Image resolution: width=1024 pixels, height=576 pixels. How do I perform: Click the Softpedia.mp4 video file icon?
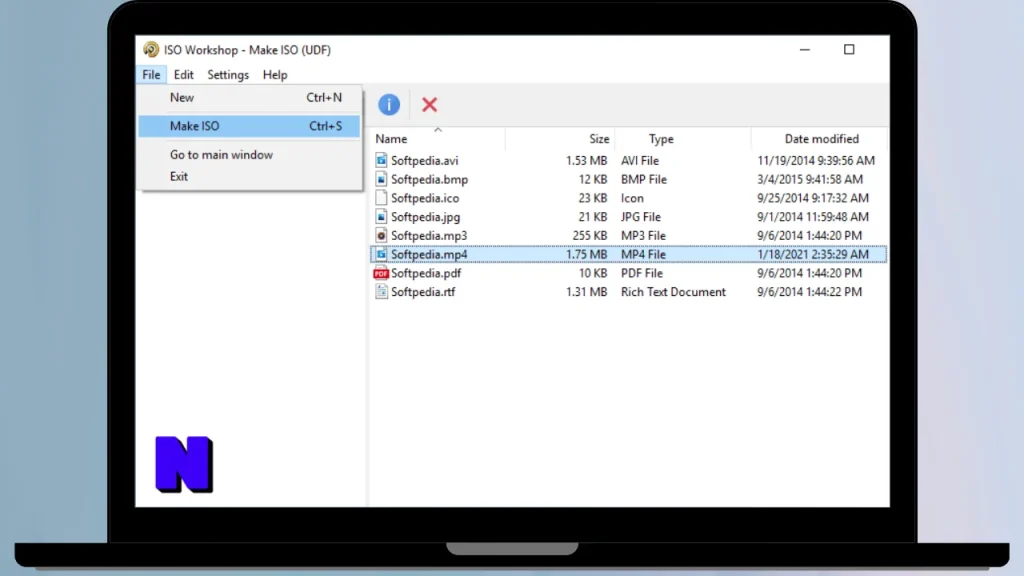[381, 254]
